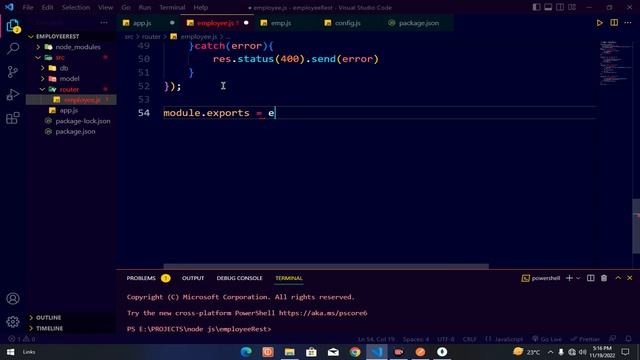640x360 pixels.
Task: Open Windows Start button
Action: point(11,352)
